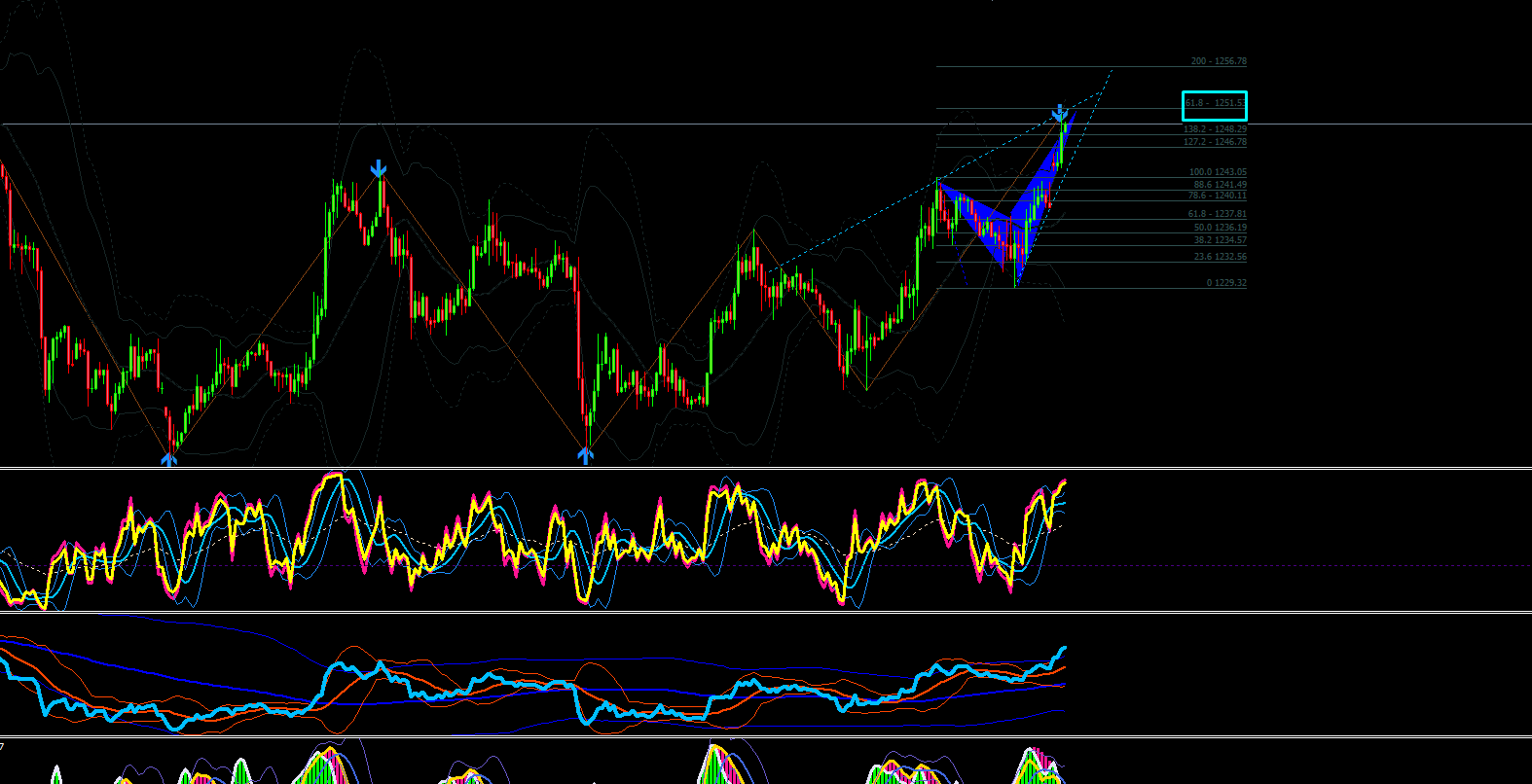
Task: Select the "88.6 1241.49" retracement label
Action: click(x=1221, y=185)
